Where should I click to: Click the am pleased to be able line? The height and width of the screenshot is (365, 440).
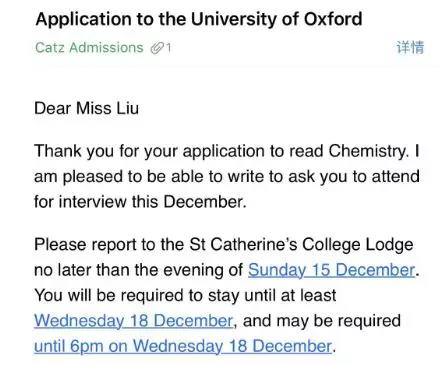click(227, 177)
